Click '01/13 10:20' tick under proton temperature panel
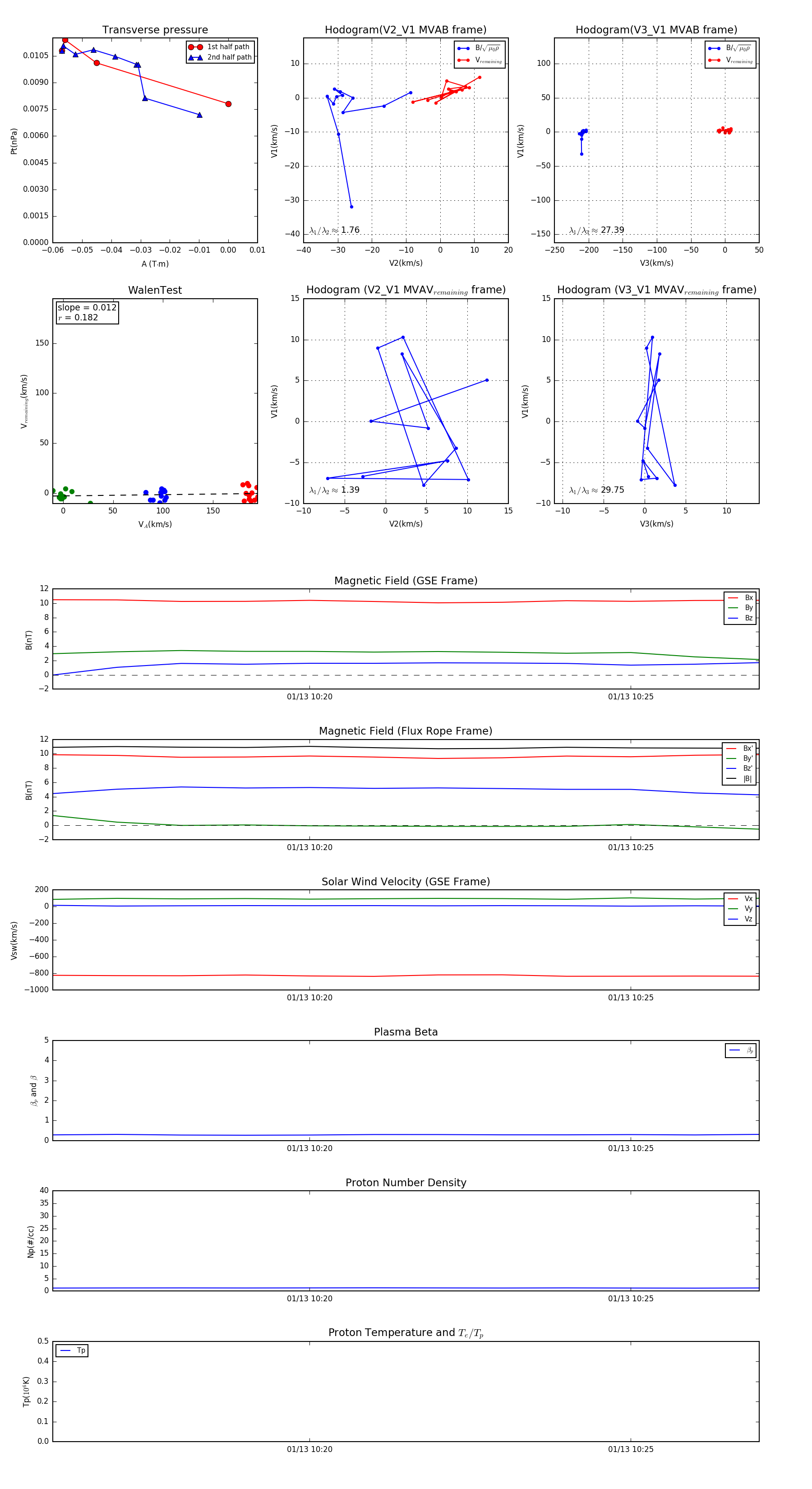Screen dimensions: 812x1489 [310, 1449]
